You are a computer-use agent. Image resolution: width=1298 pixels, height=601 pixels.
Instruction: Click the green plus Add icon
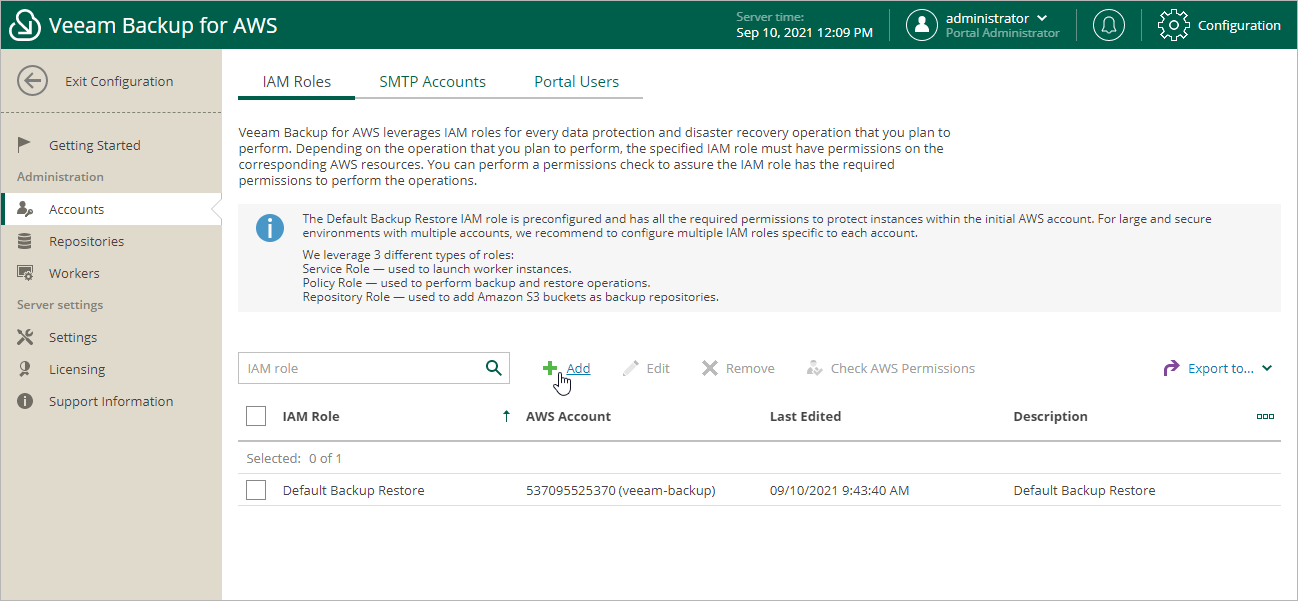point(550,369)
